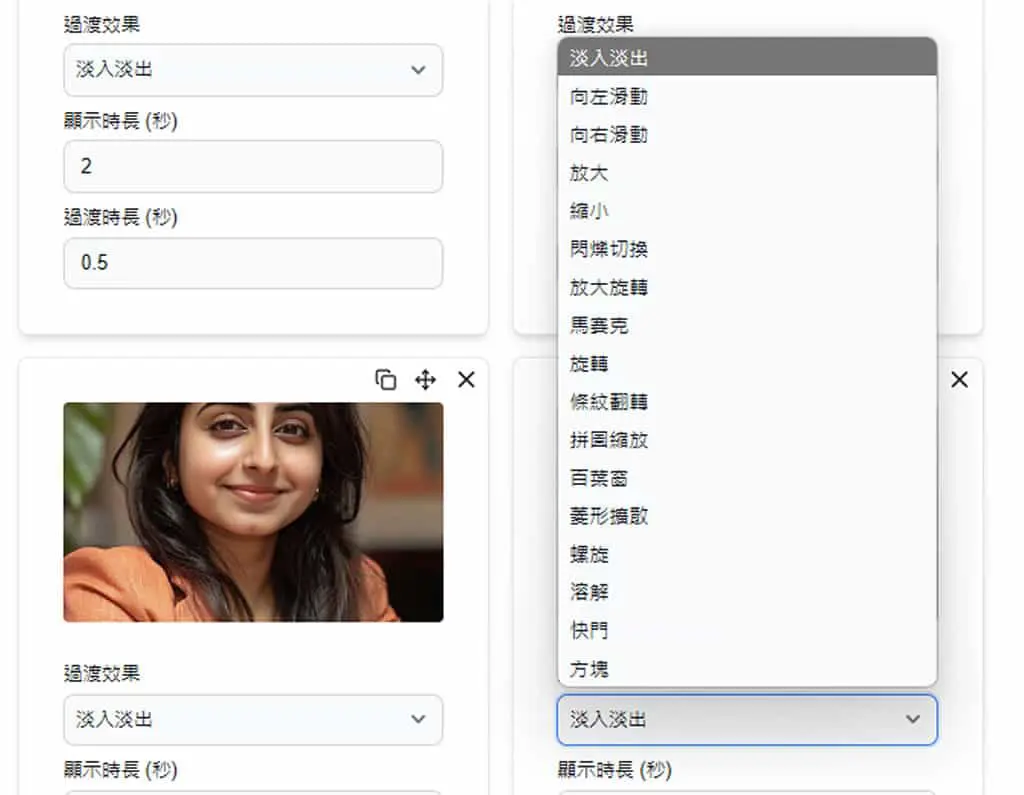Viewport: 1024px width, 795px height.
Task: Open the 過渡效果 dropdown under the photo
Action: point(253,719)
